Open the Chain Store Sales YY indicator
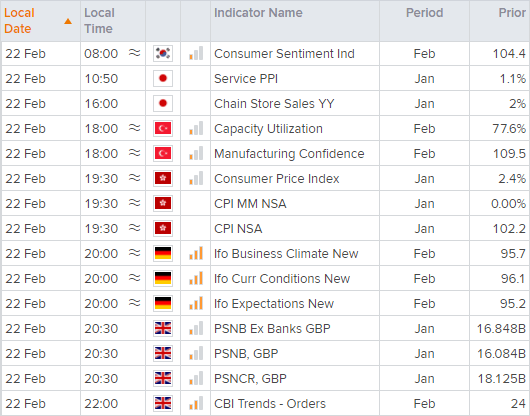 [x=274, y=103]
